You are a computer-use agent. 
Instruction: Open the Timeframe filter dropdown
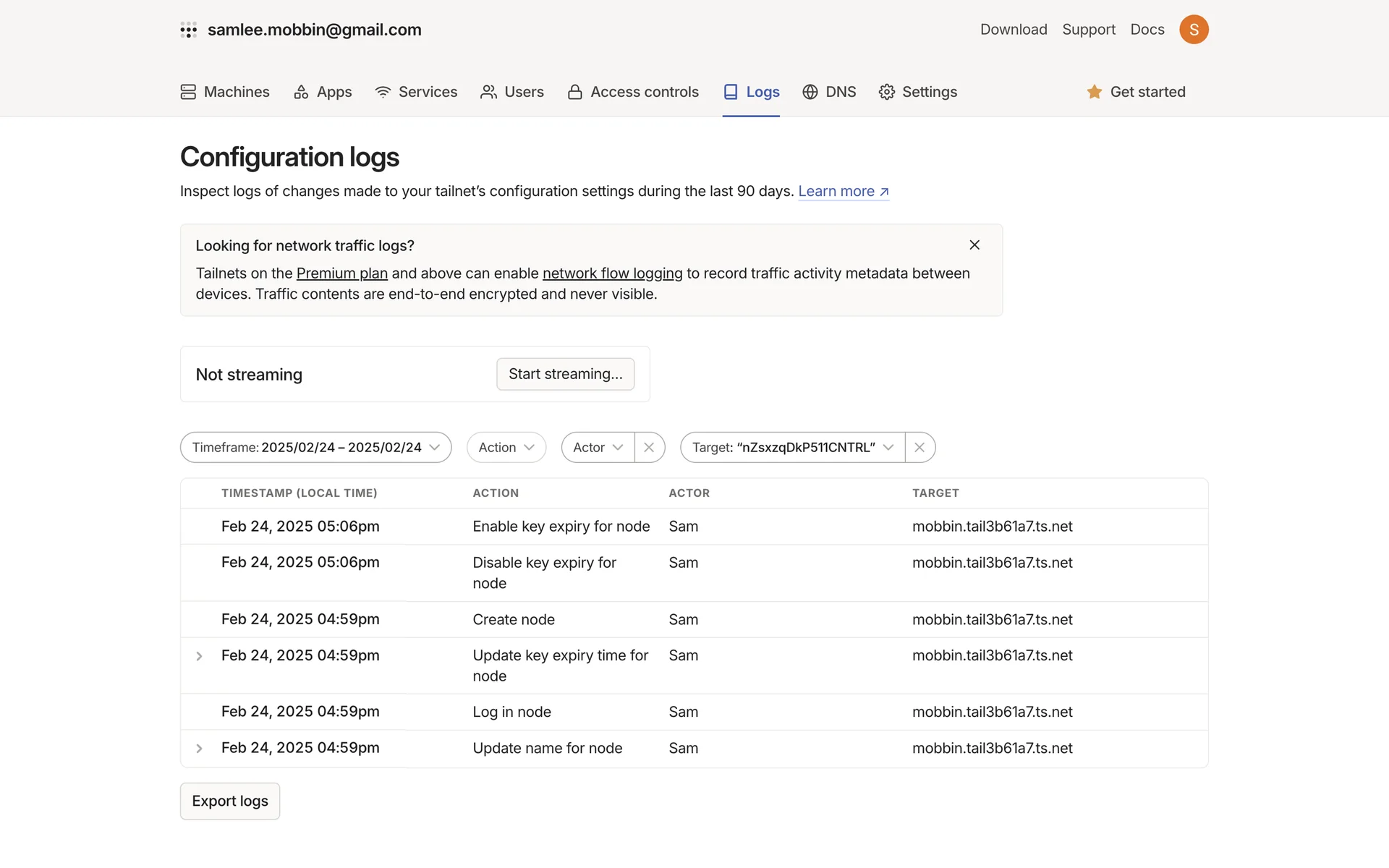[315, 448]
